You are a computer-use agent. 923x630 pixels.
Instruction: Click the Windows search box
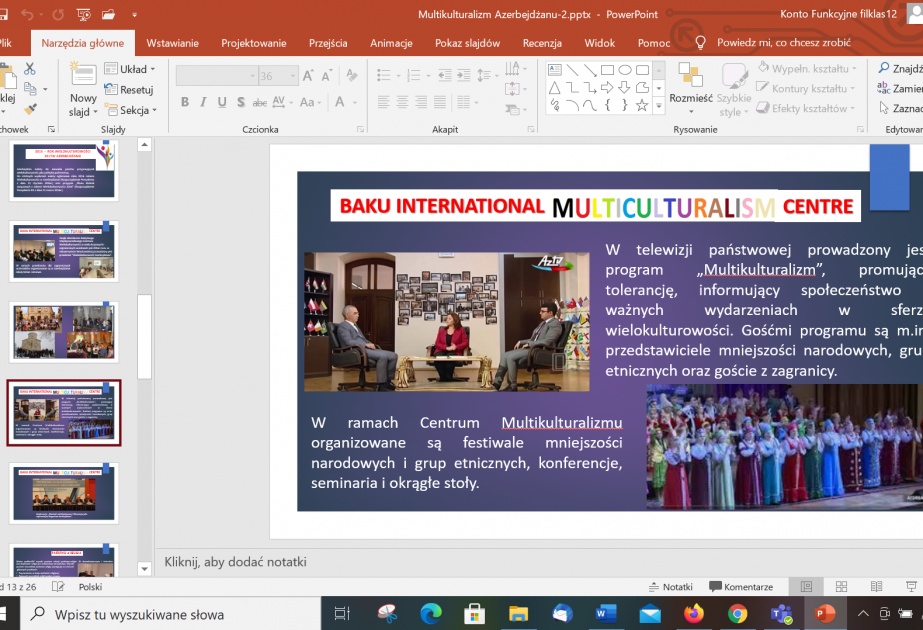171,614
